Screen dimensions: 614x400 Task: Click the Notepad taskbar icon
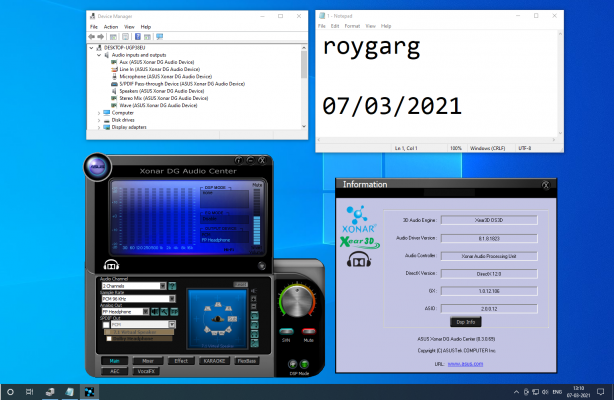pyautogui.click(x=70, y=392)
